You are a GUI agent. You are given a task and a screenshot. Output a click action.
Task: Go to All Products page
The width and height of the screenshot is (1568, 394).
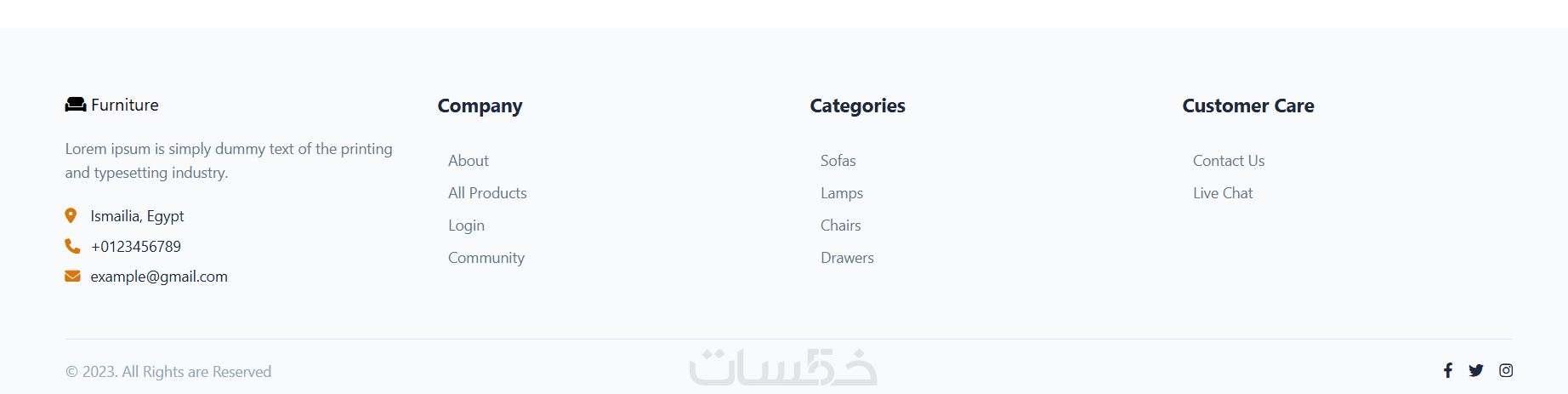pyautogui.click(x=487, y=193)
